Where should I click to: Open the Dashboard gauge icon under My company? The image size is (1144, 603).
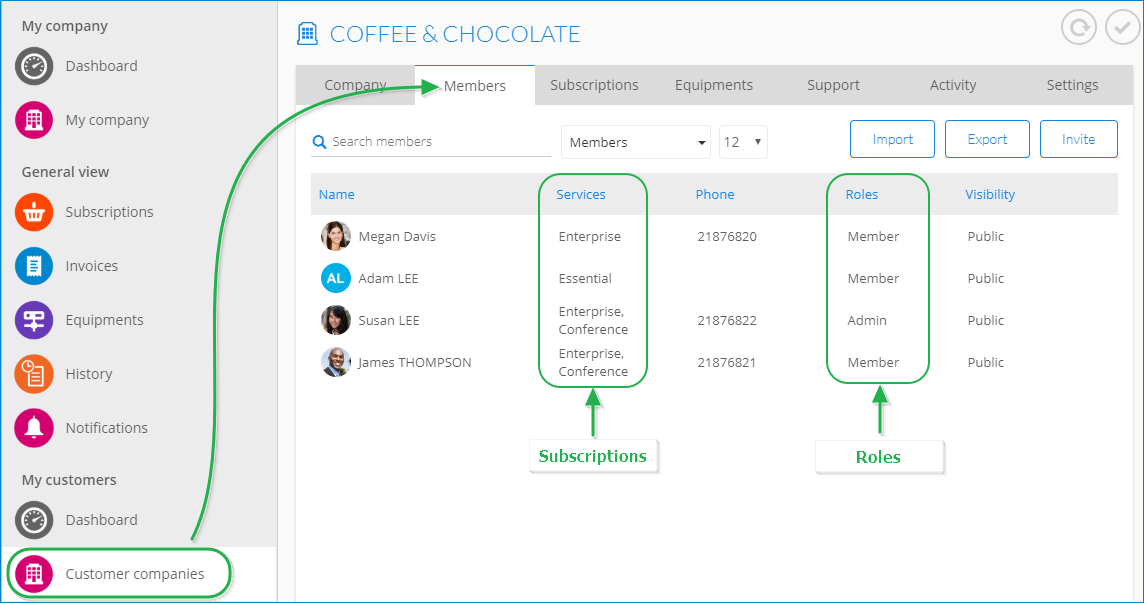34,66
